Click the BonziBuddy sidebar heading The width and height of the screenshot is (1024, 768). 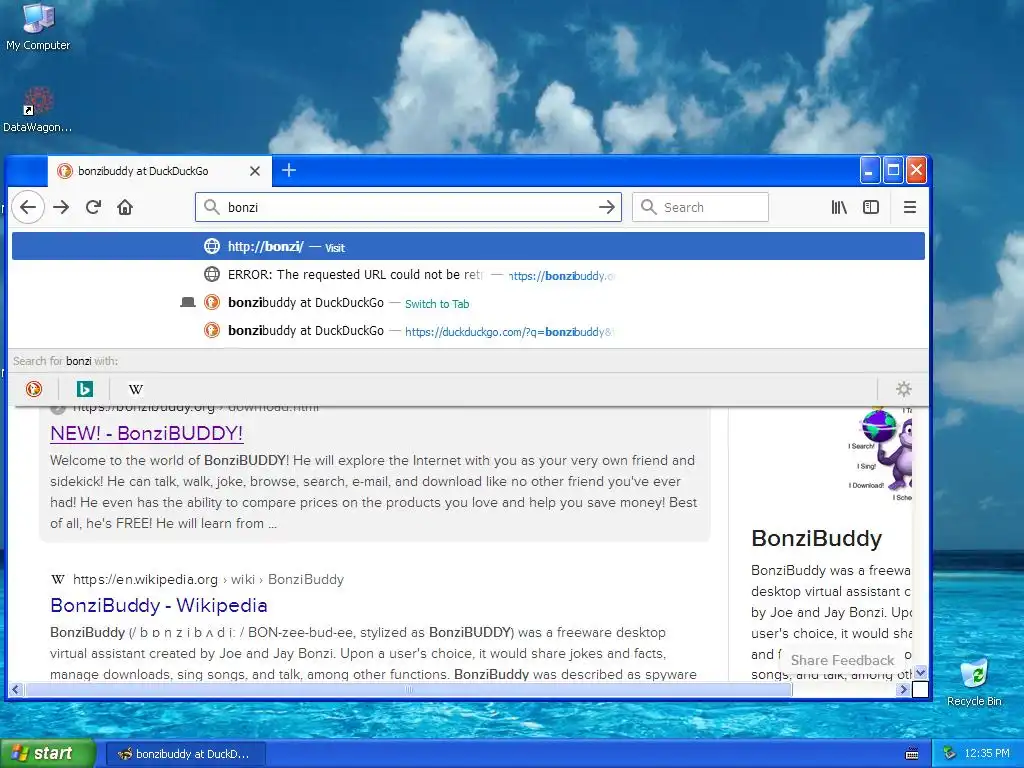pyautogui.click(x=816, y=539)
